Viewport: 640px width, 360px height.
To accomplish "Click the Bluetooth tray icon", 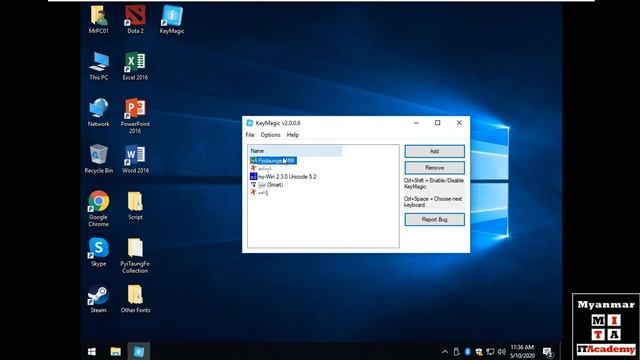I will tap(468, 351).
